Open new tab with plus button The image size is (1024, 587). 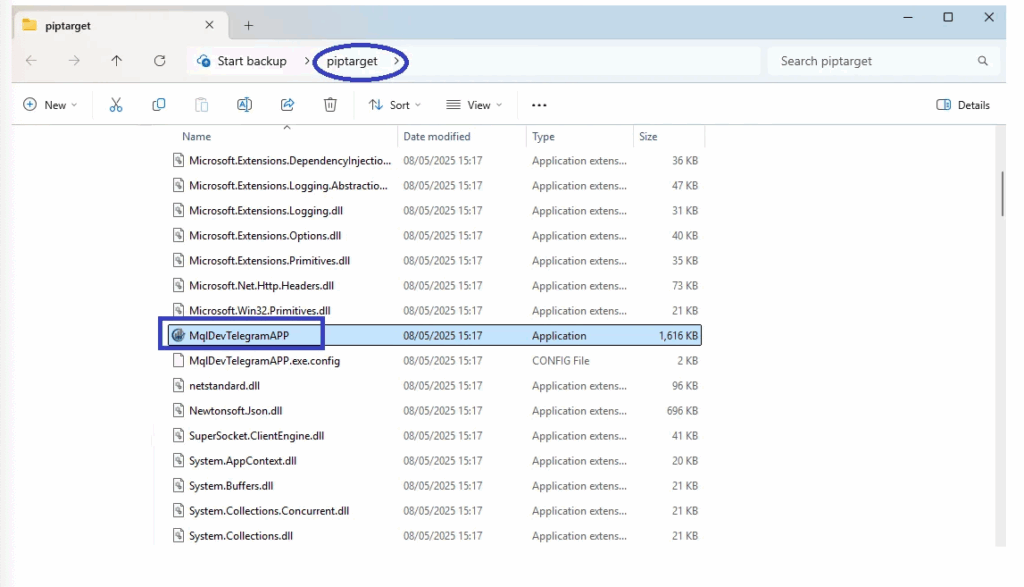249,25
